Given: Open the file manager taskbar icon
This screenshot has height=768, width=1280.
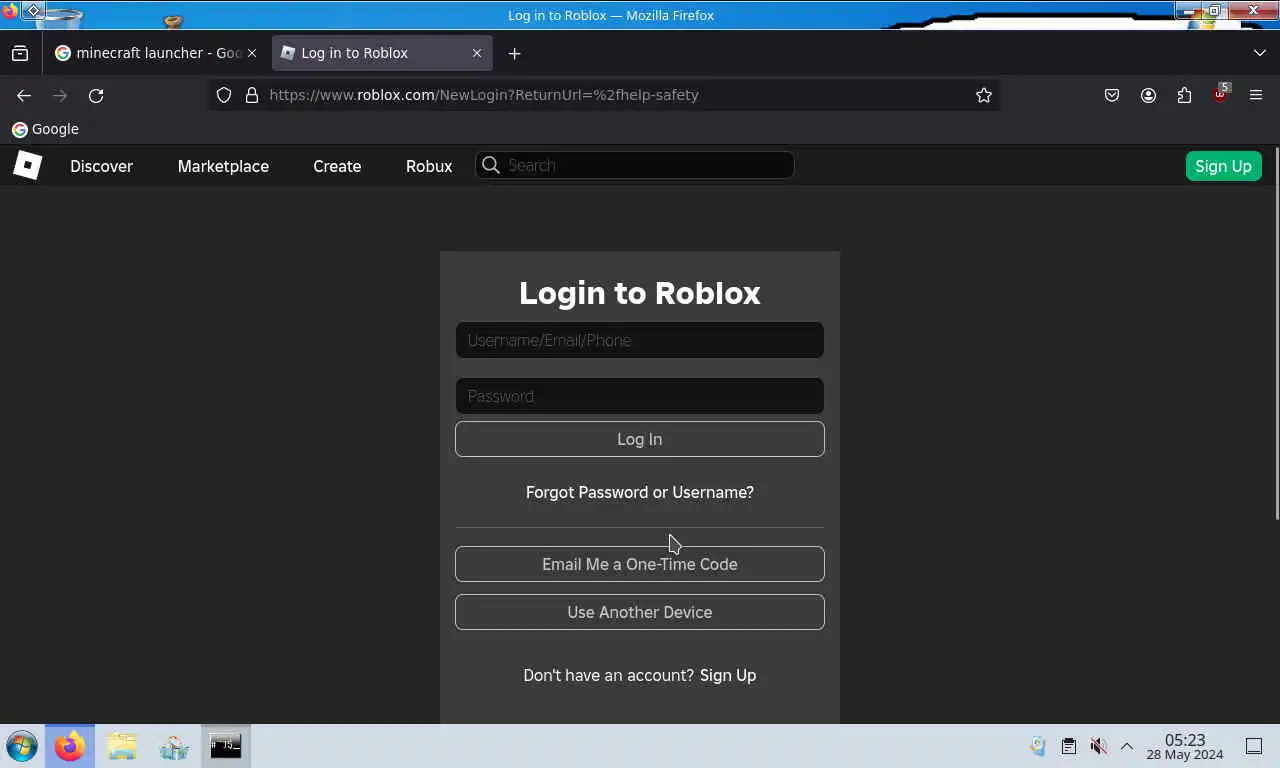Looking at the screenshot, I should point(122,746).
